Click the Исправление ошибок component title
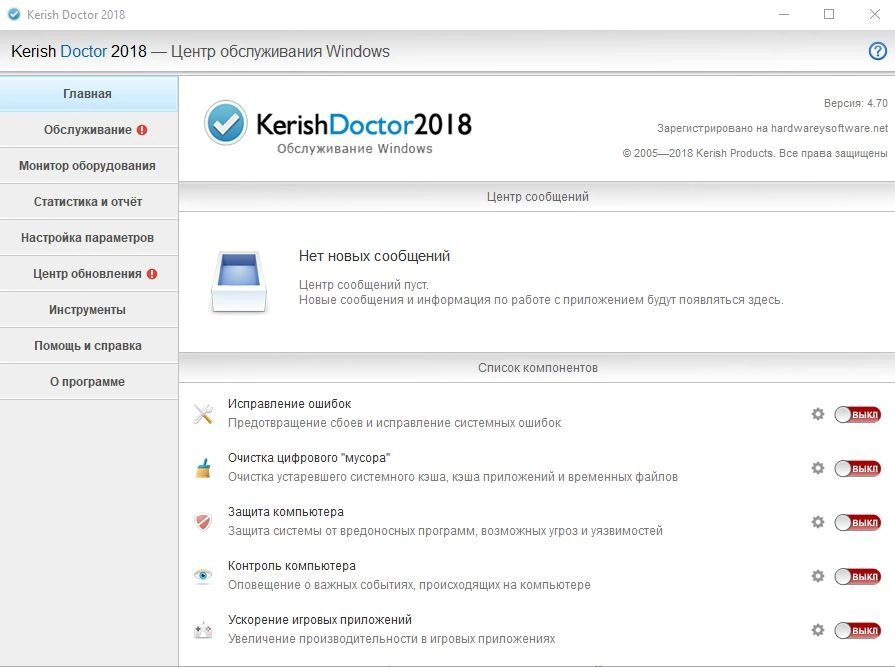 coord(289,404)
